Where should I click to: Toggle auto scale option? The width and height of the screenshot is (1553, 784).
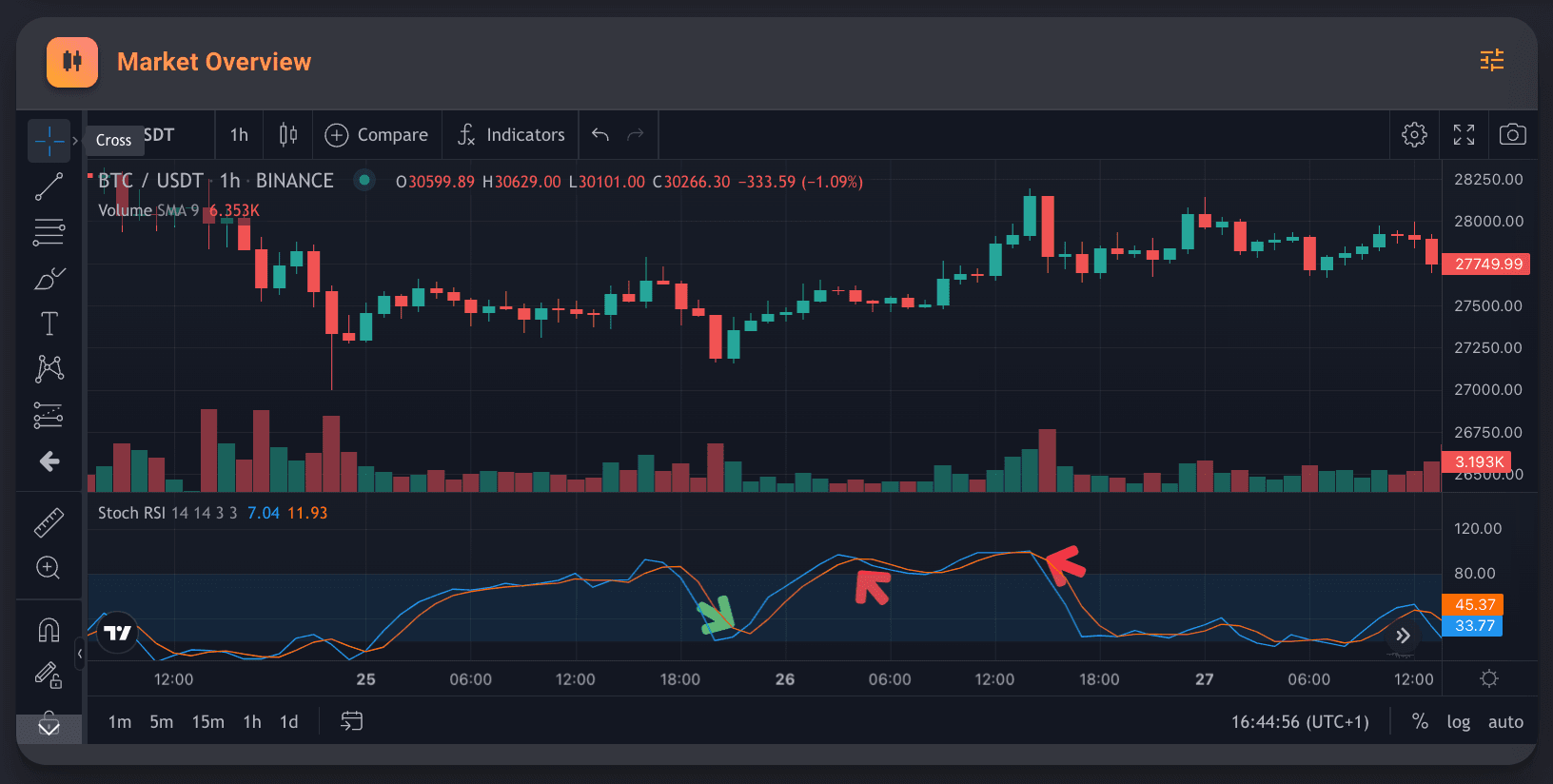point(1505,722)
